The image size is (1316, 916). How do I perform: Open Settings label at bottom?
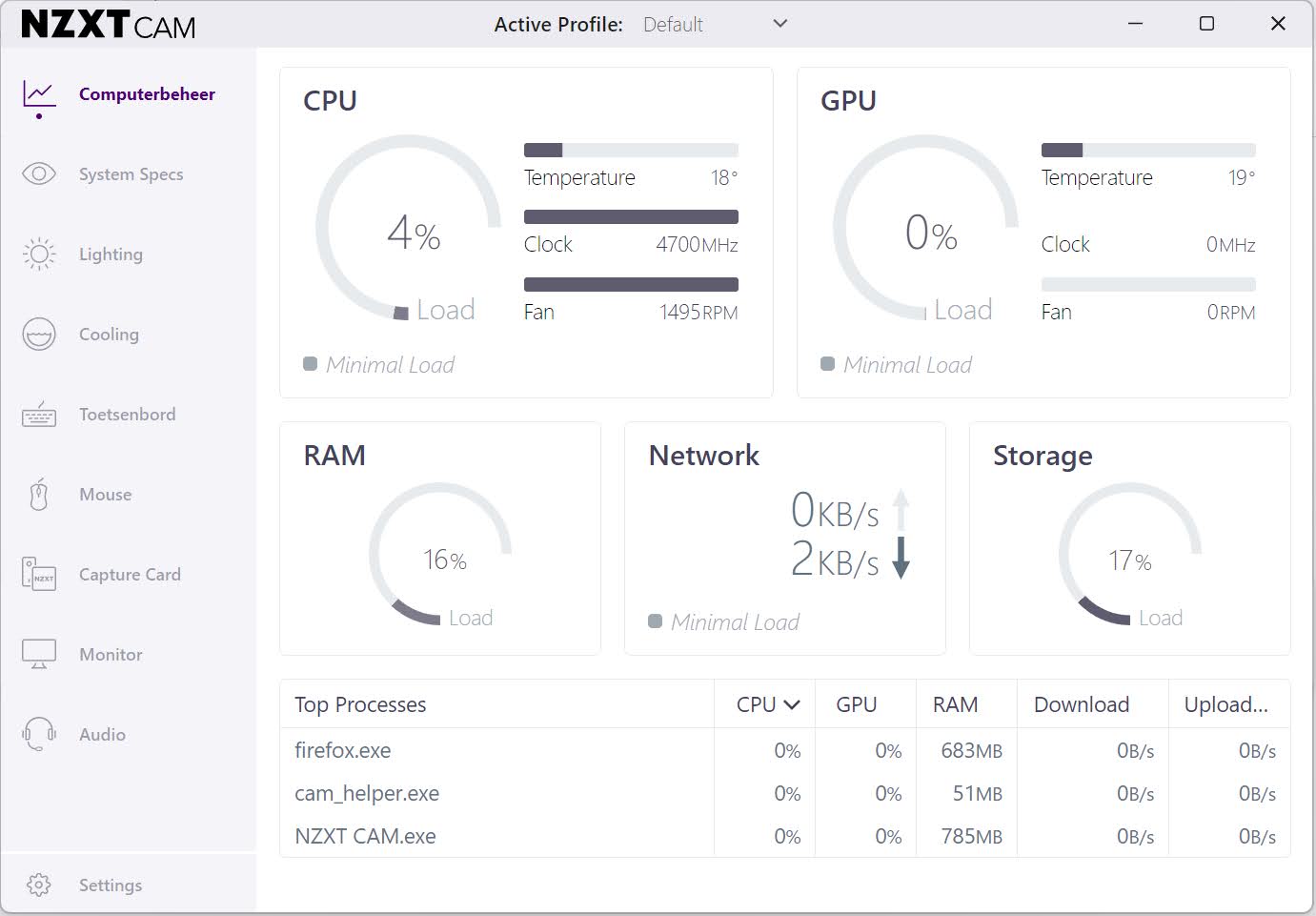click(111, 885)
